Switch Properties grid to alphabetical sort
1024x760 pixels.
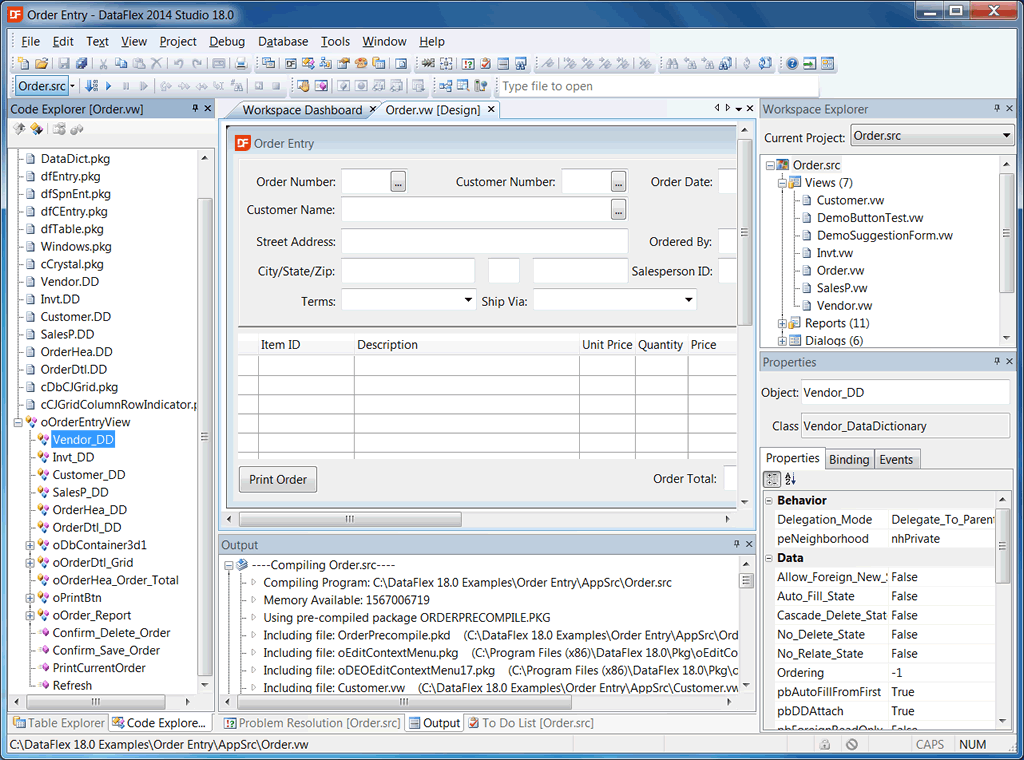pos(790,480)
